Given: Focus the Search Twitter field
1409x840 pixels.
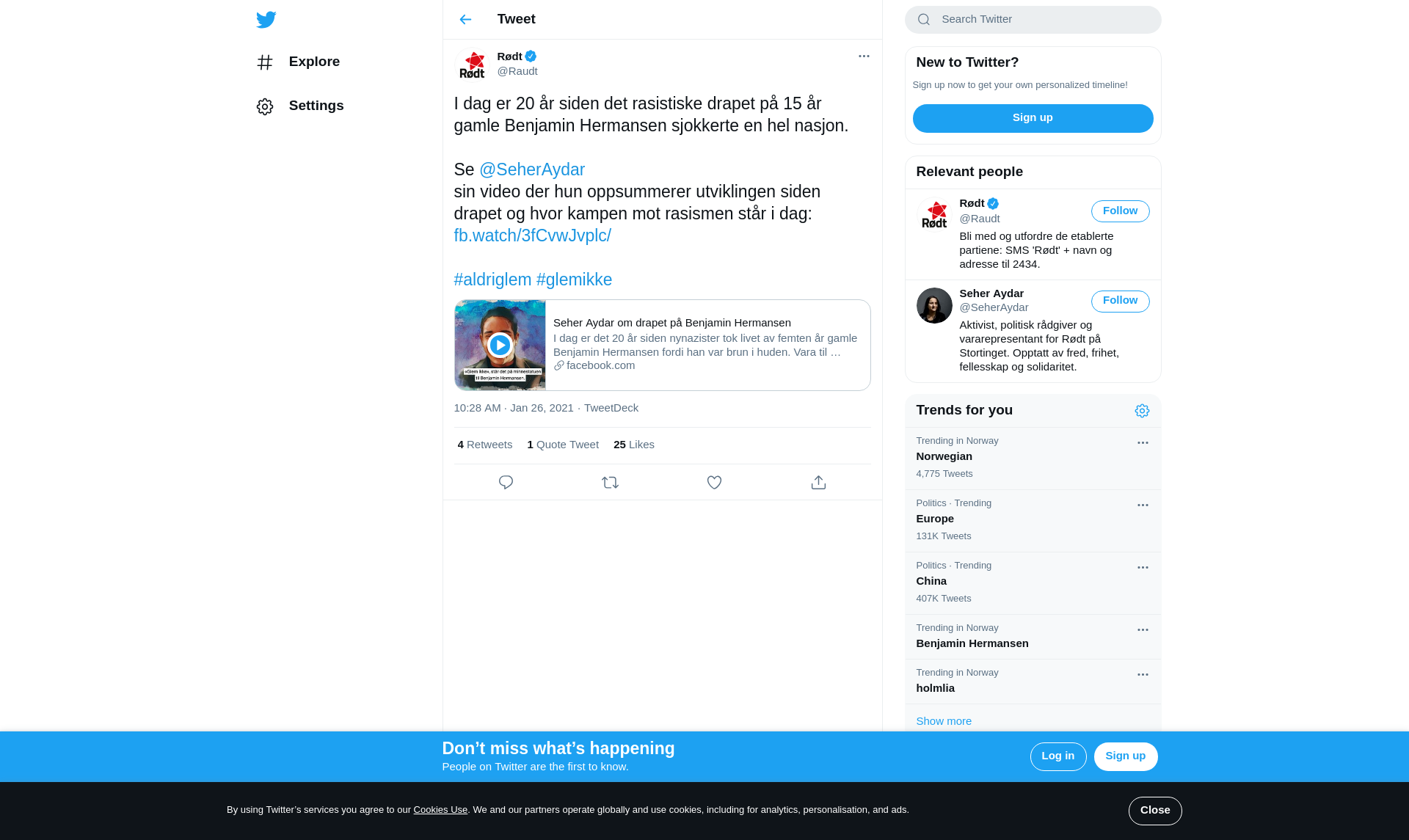Looking at the screenshot, I should 1033,20.
